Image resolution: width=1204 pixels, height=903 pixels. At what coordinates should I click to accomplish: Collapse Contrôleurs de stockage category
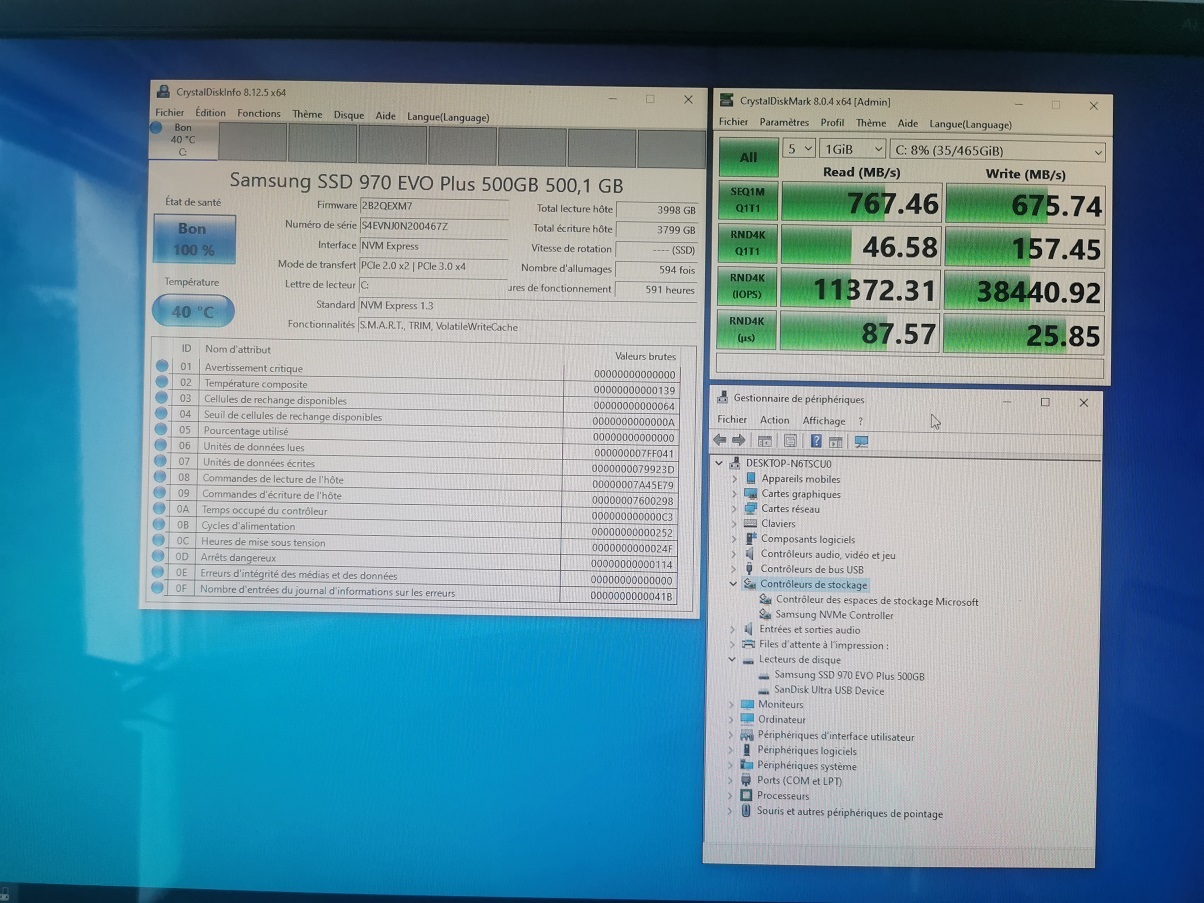point(733,585)
